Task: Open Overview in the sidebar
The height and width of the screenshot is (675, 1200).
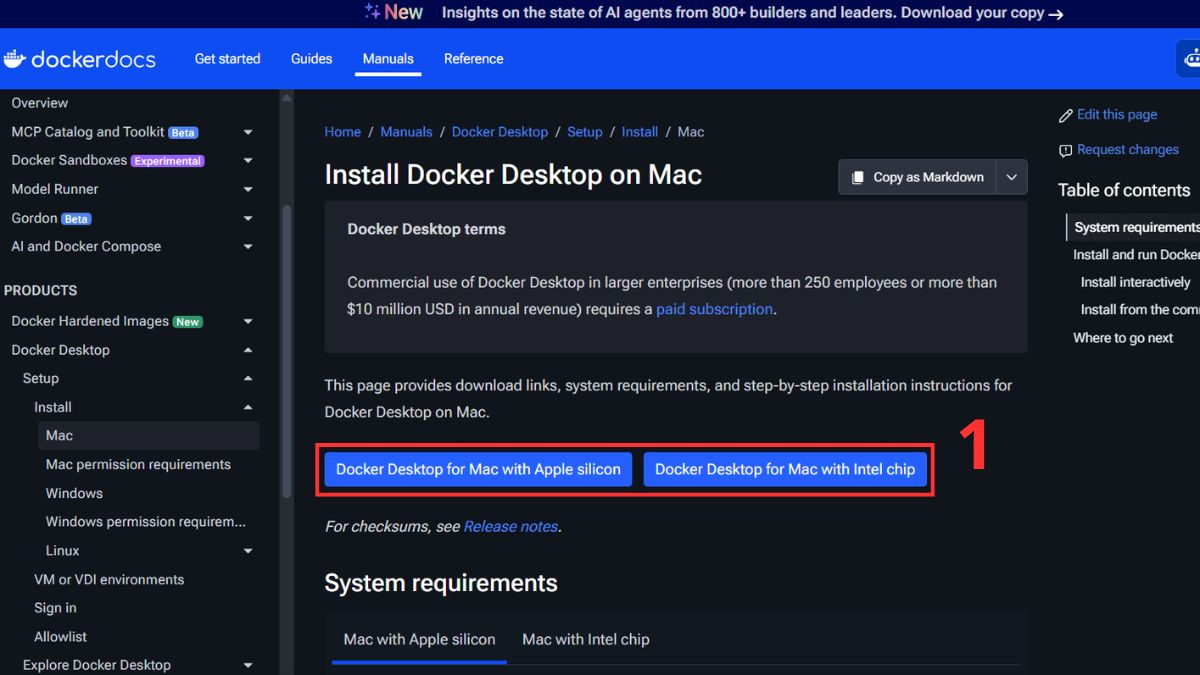Action: pyautogui.click(x=40, y=103)
